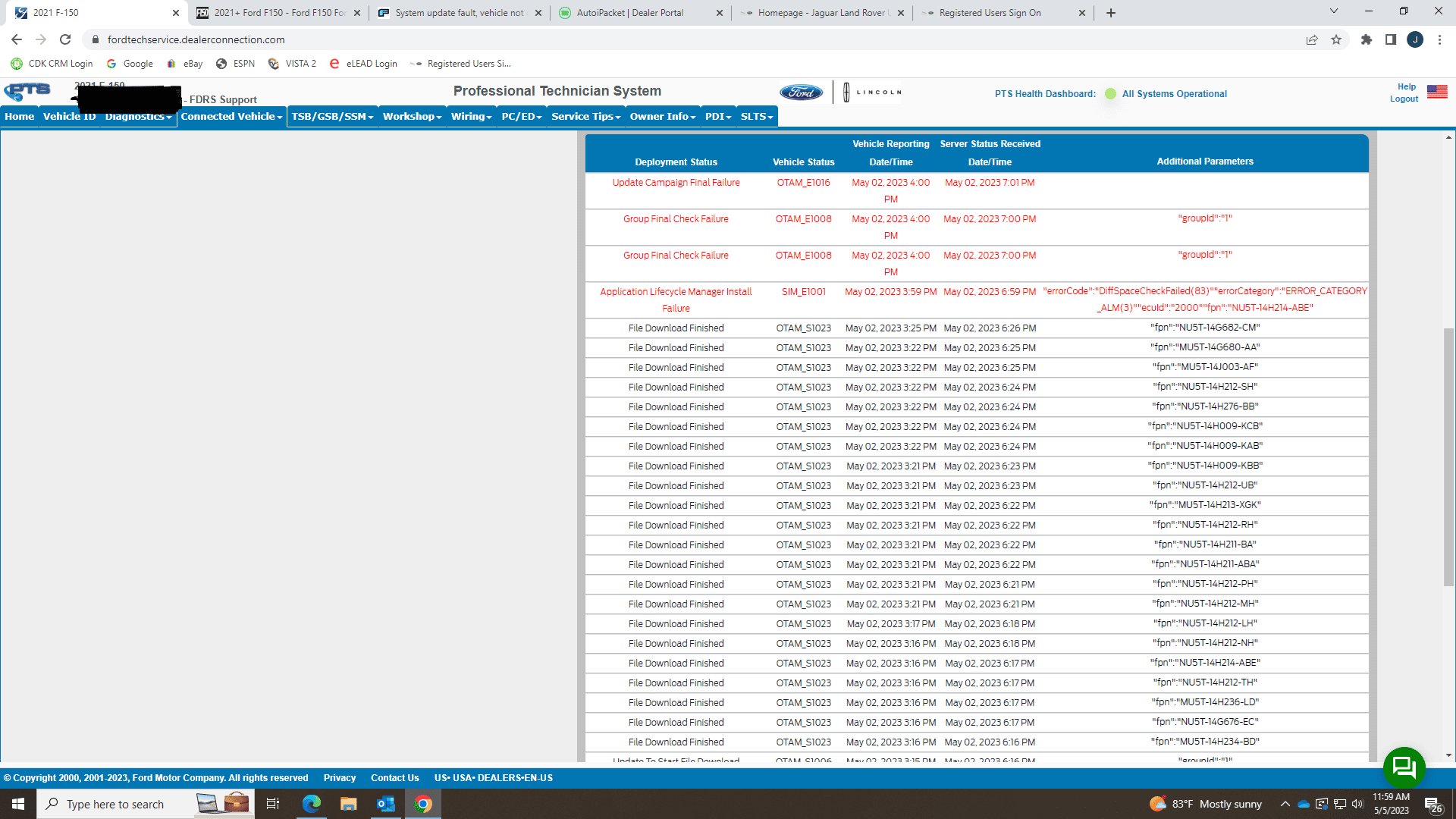The width and height of the screenshot is (1456, 819).
Task: Open Outlook from taskbar
Action: tap(385, 804)
